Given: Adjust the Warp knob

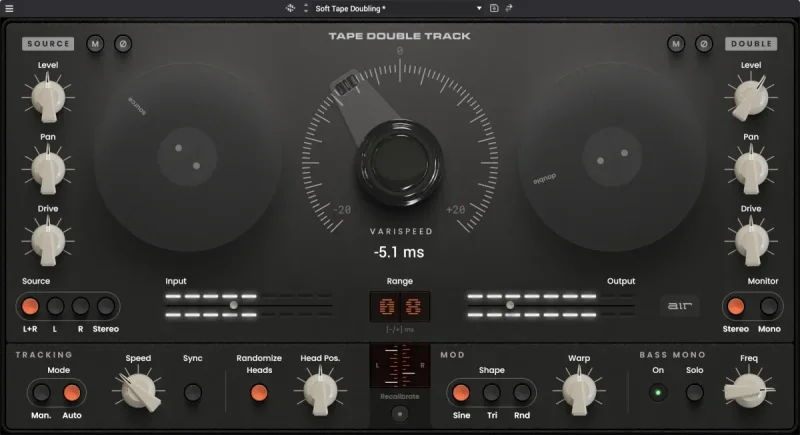Looking at the screenshot, I should (579, 392).
